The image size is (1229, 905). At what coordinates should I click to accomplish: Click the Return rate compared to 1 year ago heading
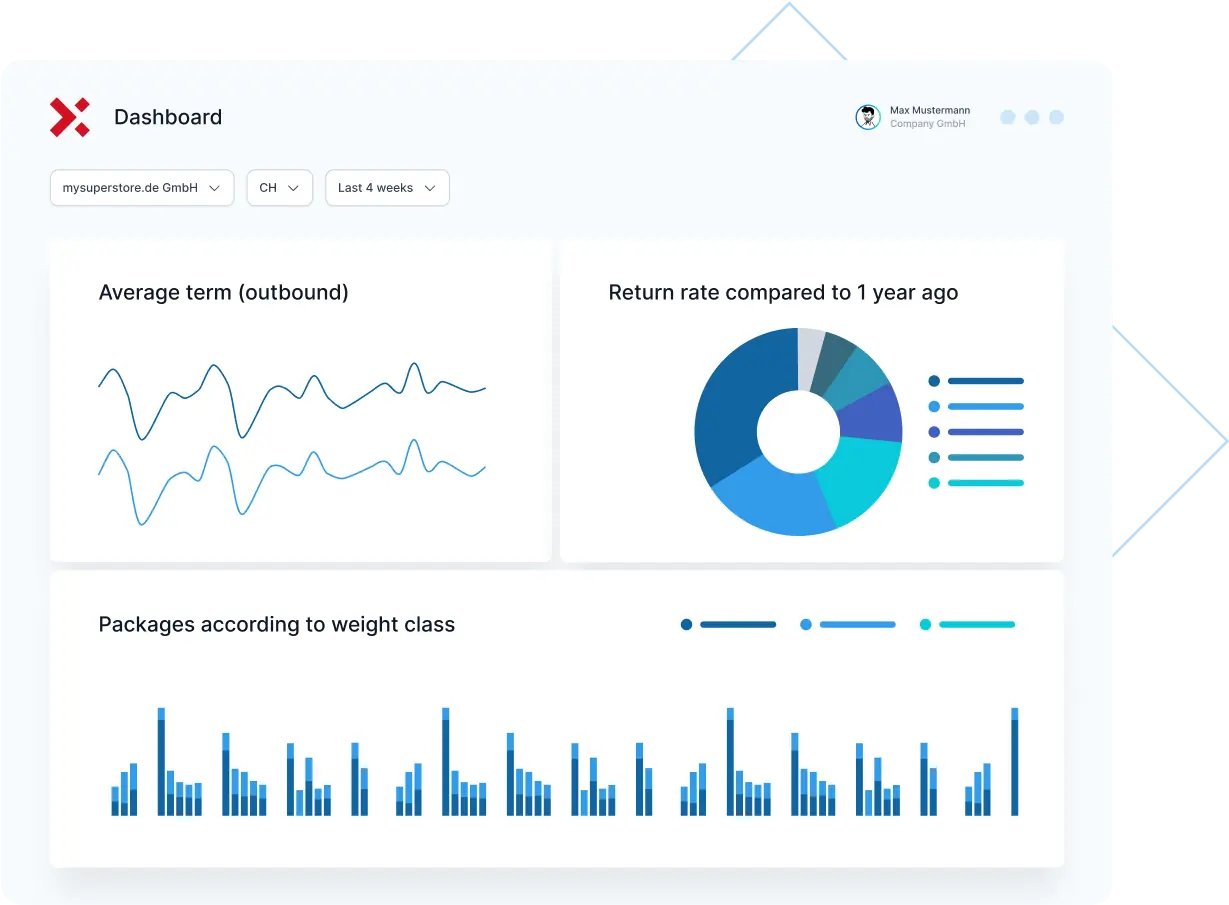coord(783,293)
